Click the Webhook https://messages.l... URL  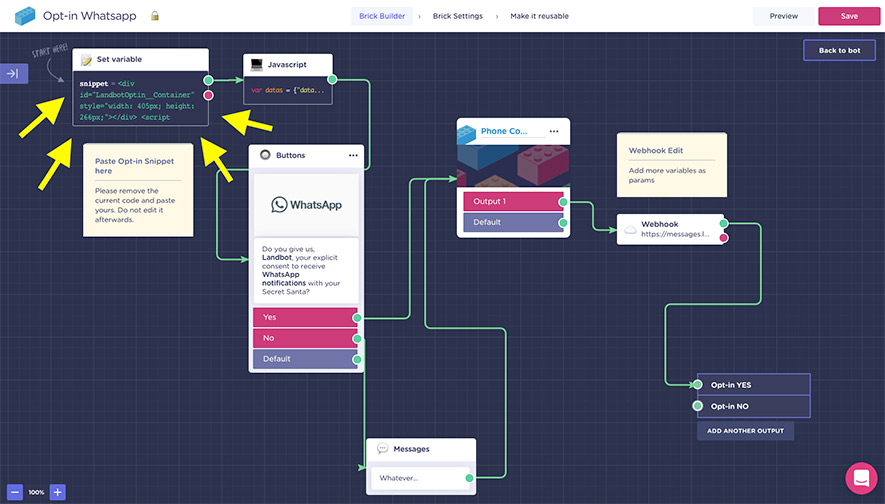[675, 234]
